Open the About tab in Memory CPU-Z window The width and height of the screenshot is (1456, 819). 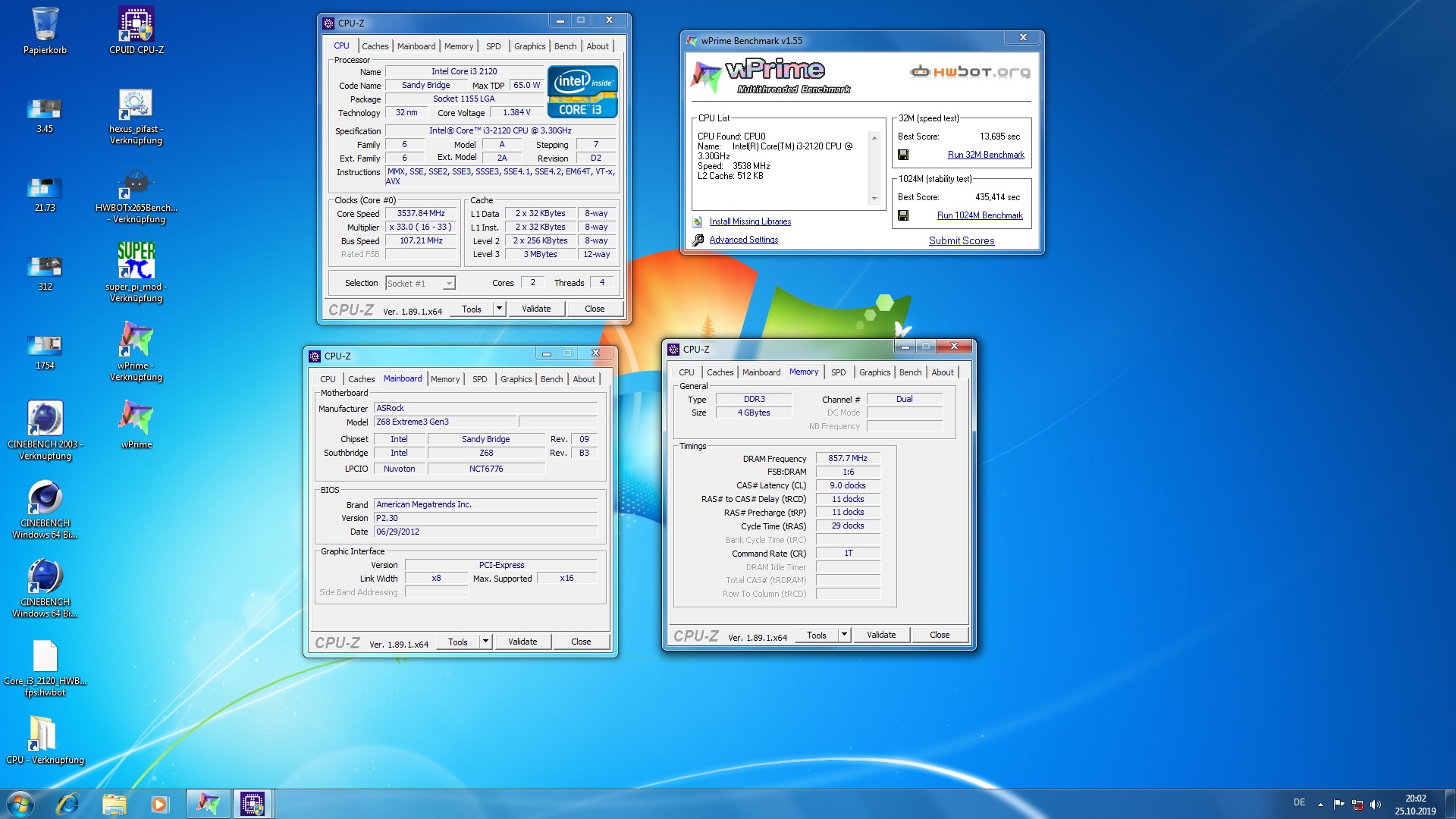pos(943,372)
